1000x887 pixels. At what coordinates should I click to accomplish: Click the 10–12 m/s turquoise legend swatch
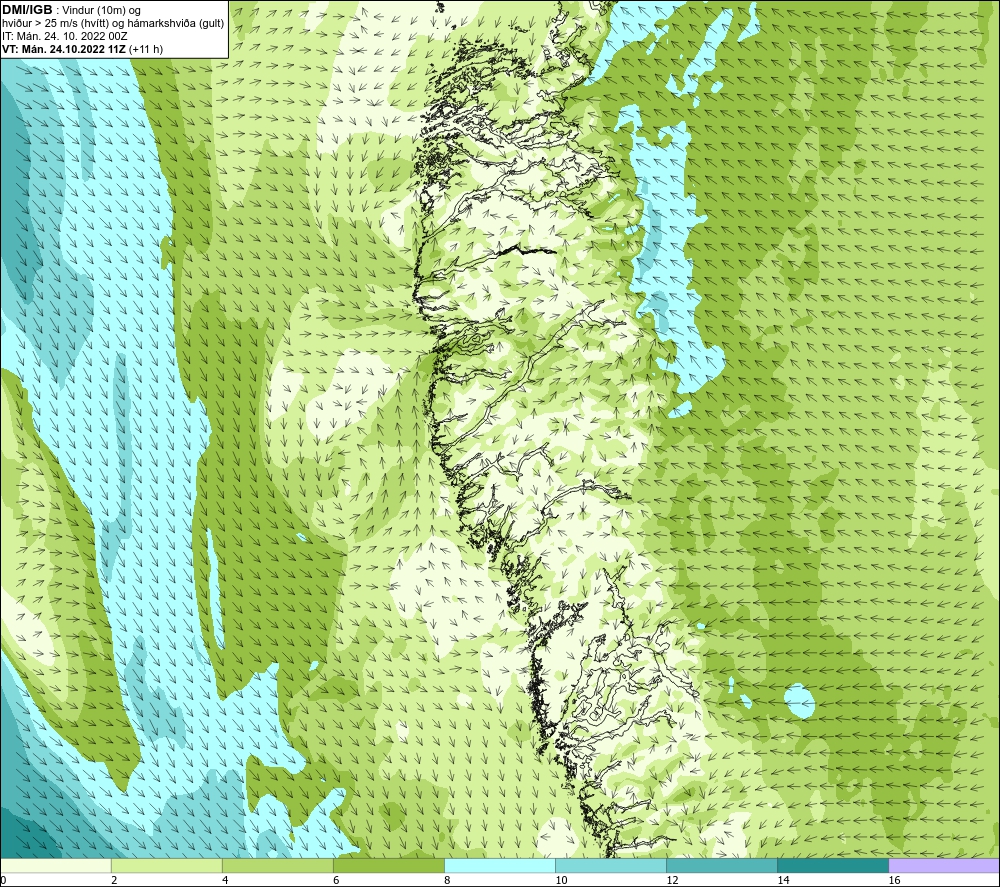pyautogui.click(x=611, y=866)
